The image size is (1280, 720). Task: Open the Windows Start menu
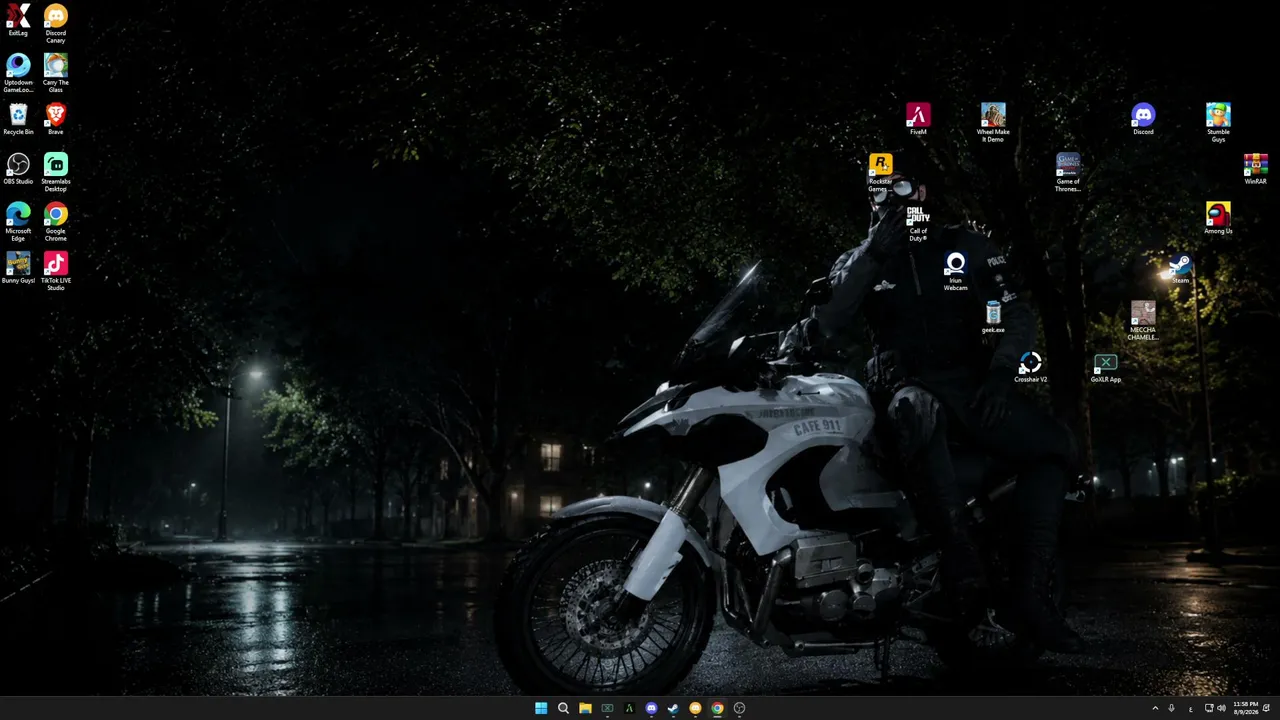[541, 708]
